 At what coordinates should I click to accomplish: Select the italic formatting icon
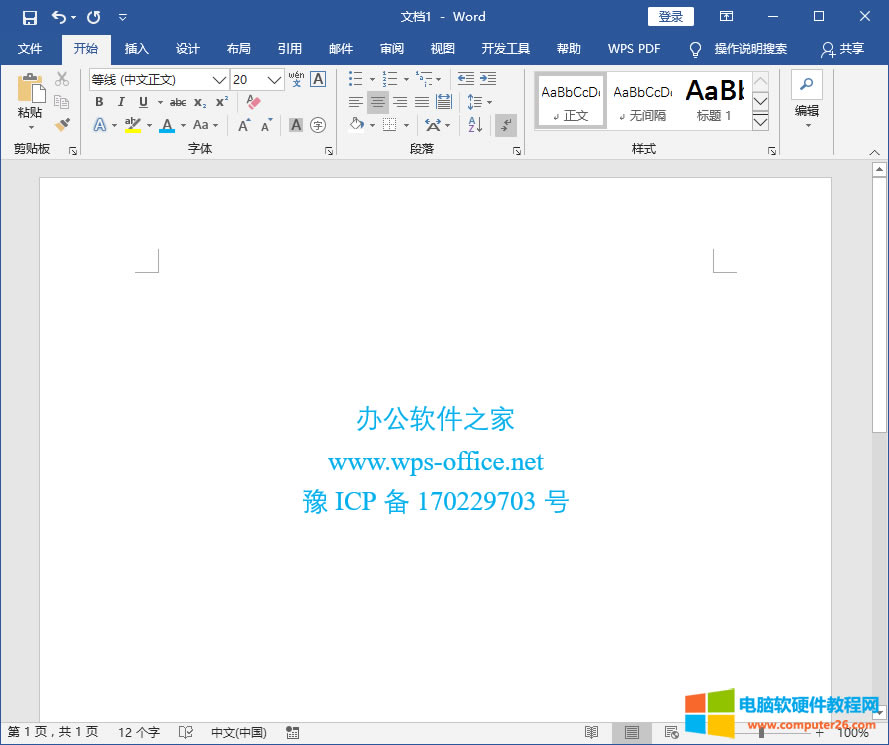coord(121,101)
